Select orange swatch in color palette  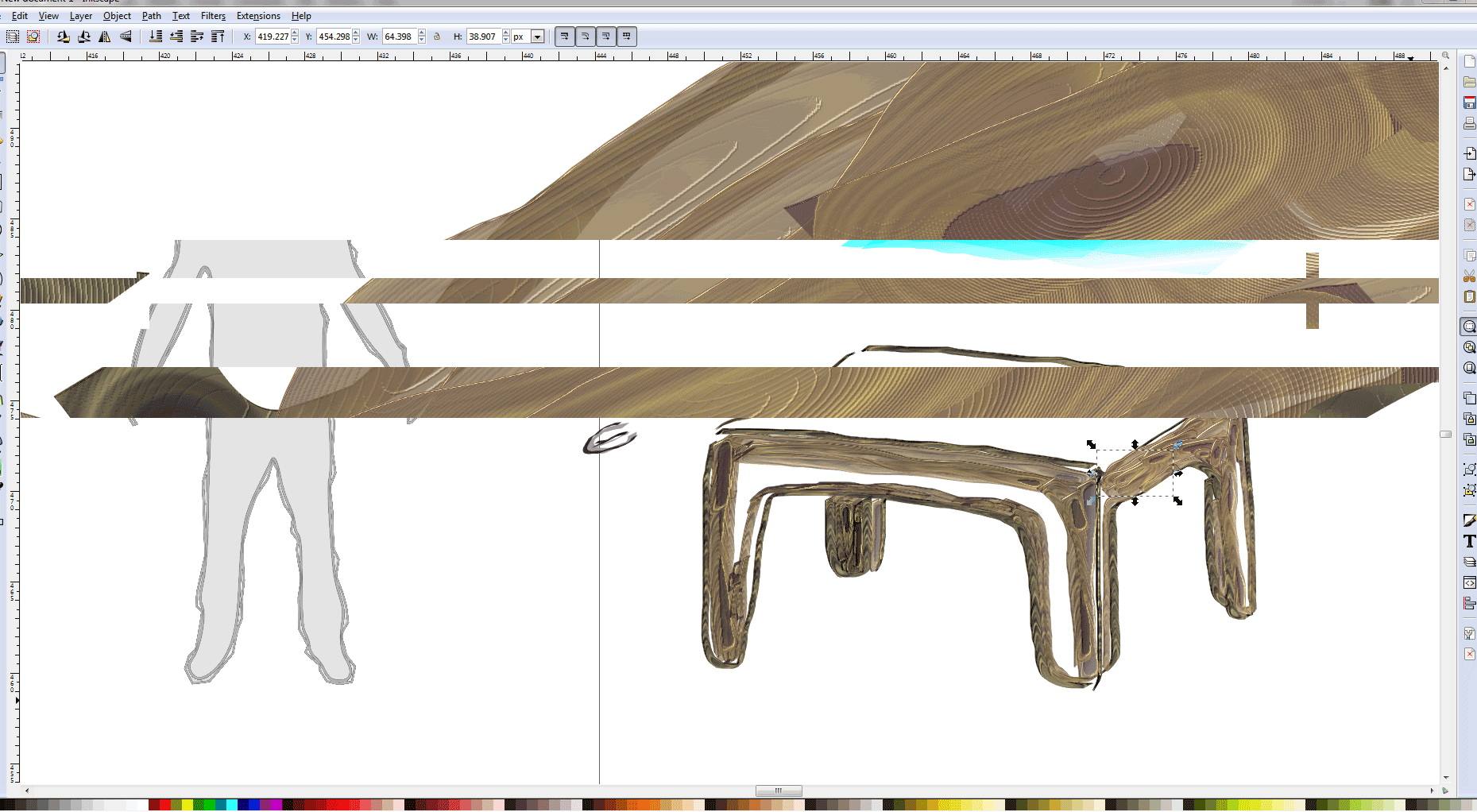click(x=644, y=805)
